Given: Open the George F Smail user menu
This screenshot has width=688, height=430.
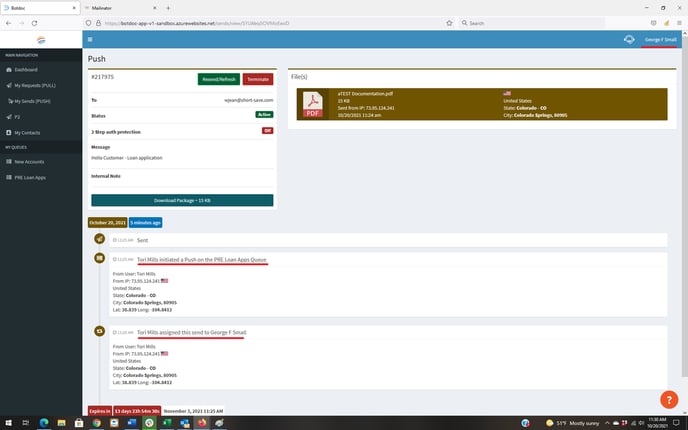Looking at the screenshot, I should pos(660,40).
